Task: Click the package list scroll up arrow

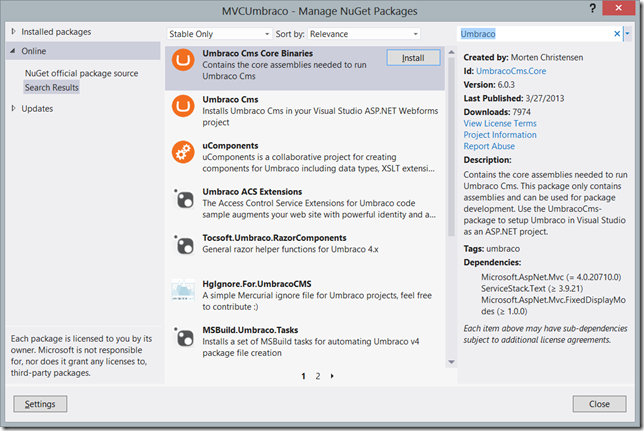Action: coord(451,52)
